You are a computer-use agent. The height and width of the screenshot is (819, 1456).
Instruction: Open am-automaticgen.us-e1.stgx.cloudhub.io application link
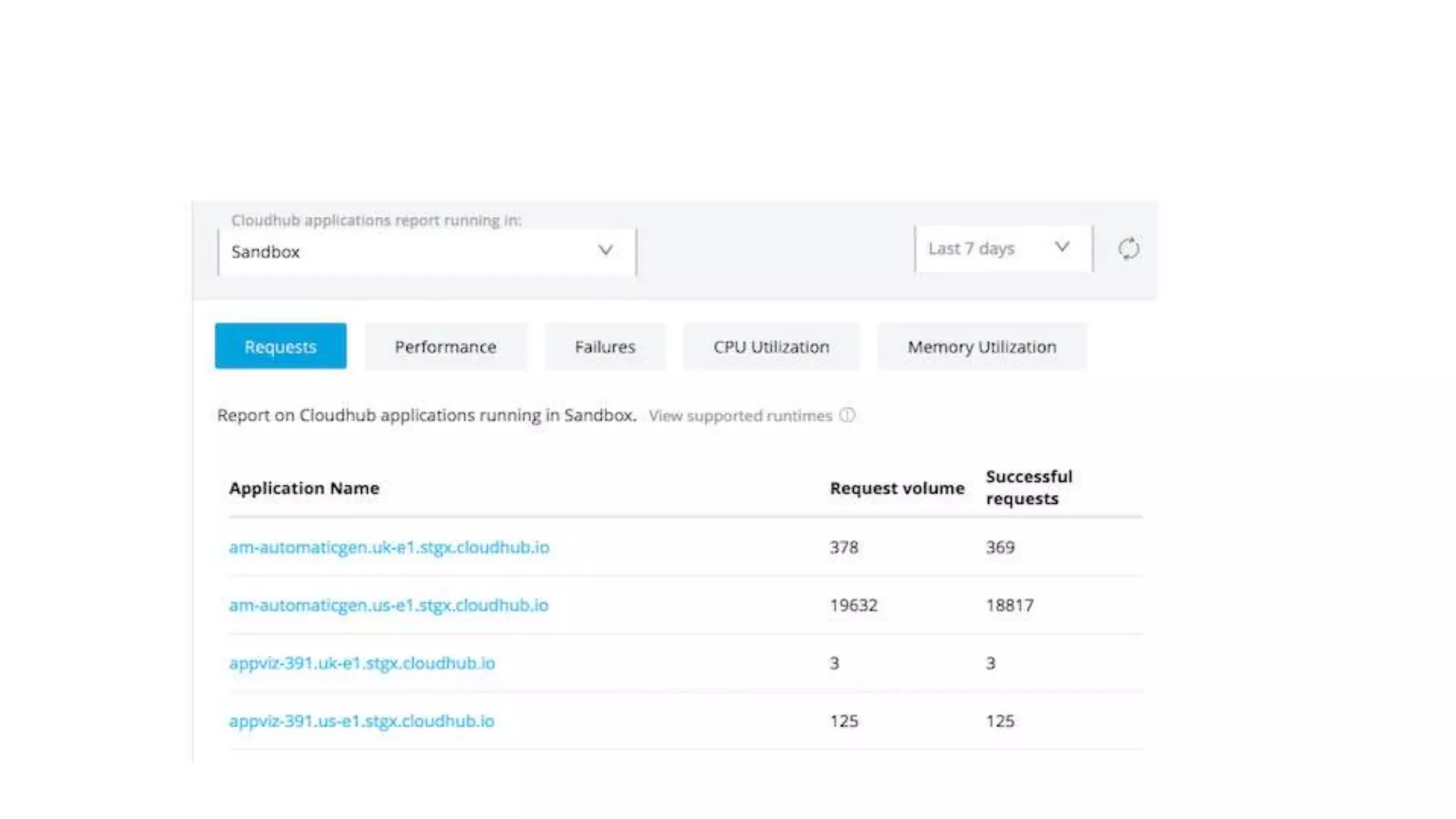[388, 605]
